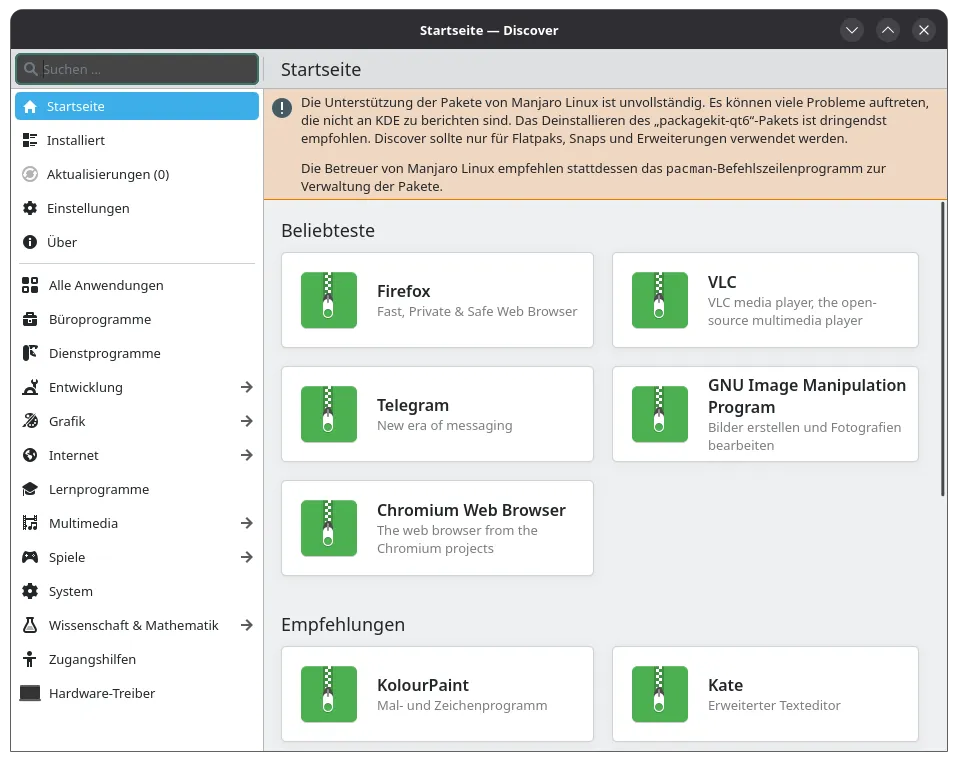The image size is (958, 762).
Task: Click the Hardware-Treiber laptop icon
Action: [x=30, y=693]
